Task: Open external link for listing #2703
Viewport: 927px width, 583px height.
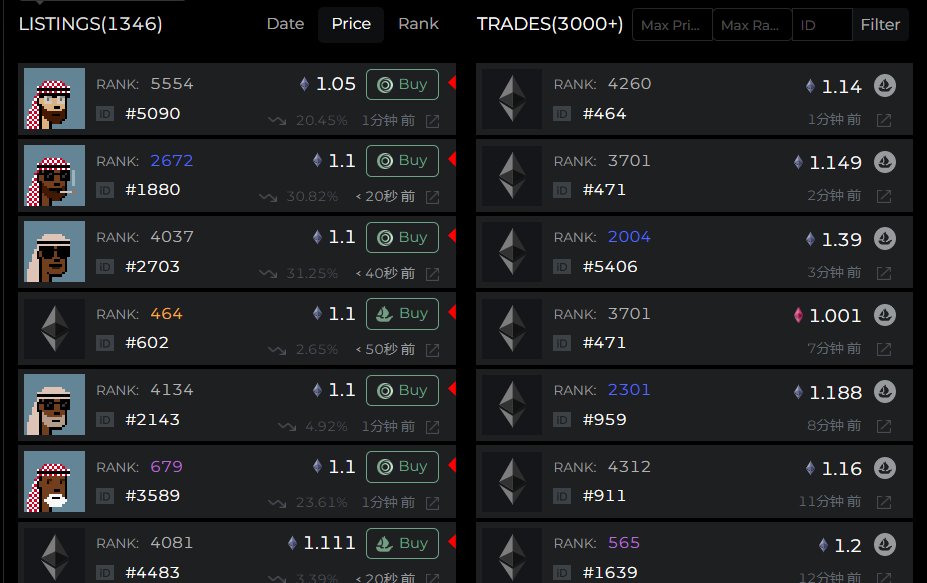Action: pos(433,274)
